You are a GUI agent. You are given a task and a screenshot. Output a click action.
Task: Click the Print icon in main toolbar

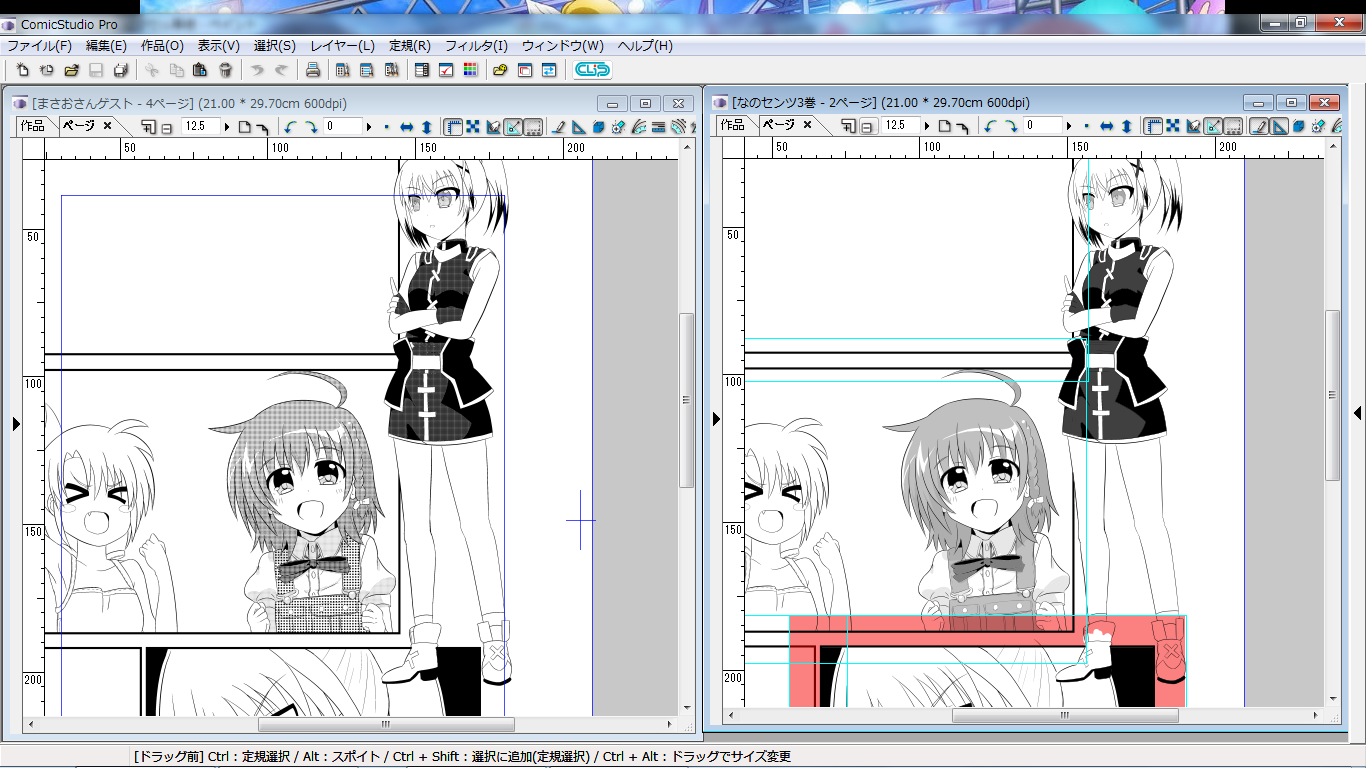[x=312, y=70]
